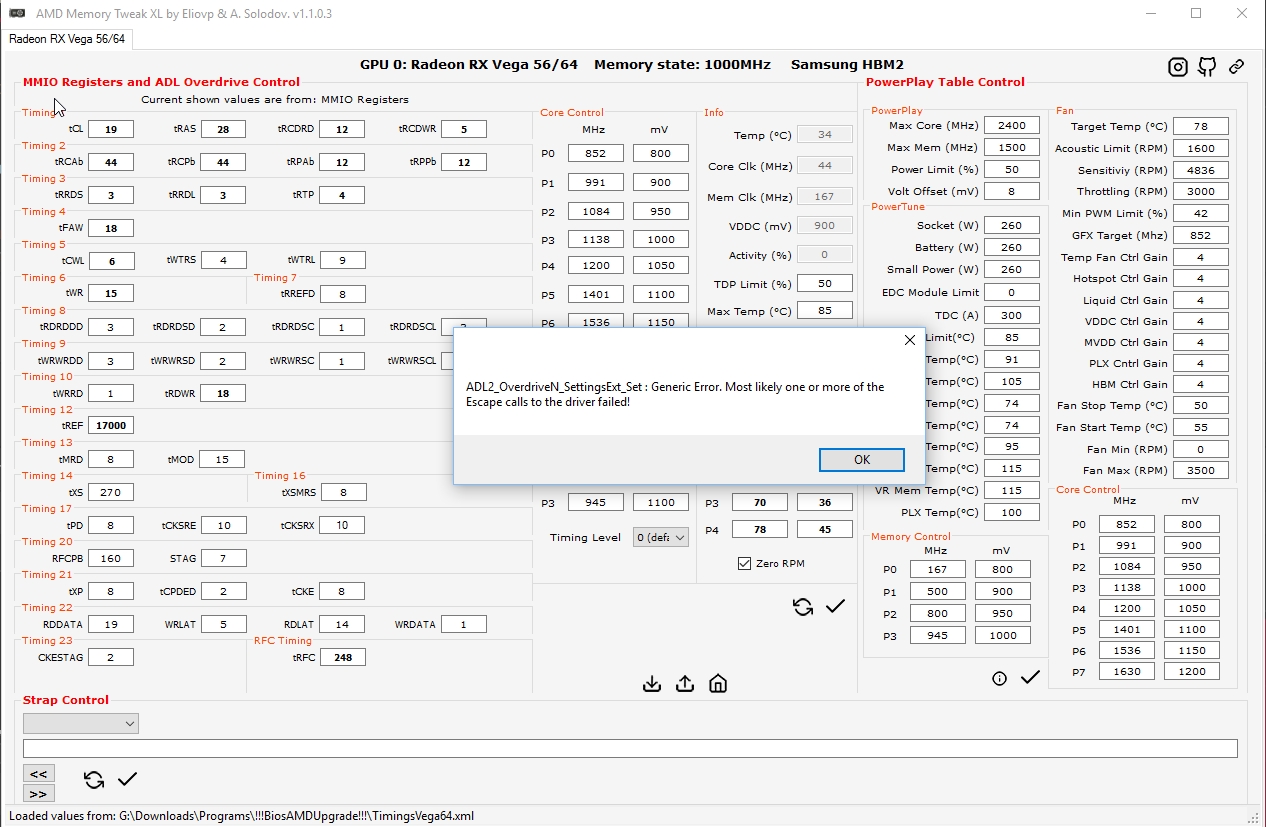Click the application icon in the title bar
Image resolution: width=1266 pixels, height=827 pixels.
(16, 14)
